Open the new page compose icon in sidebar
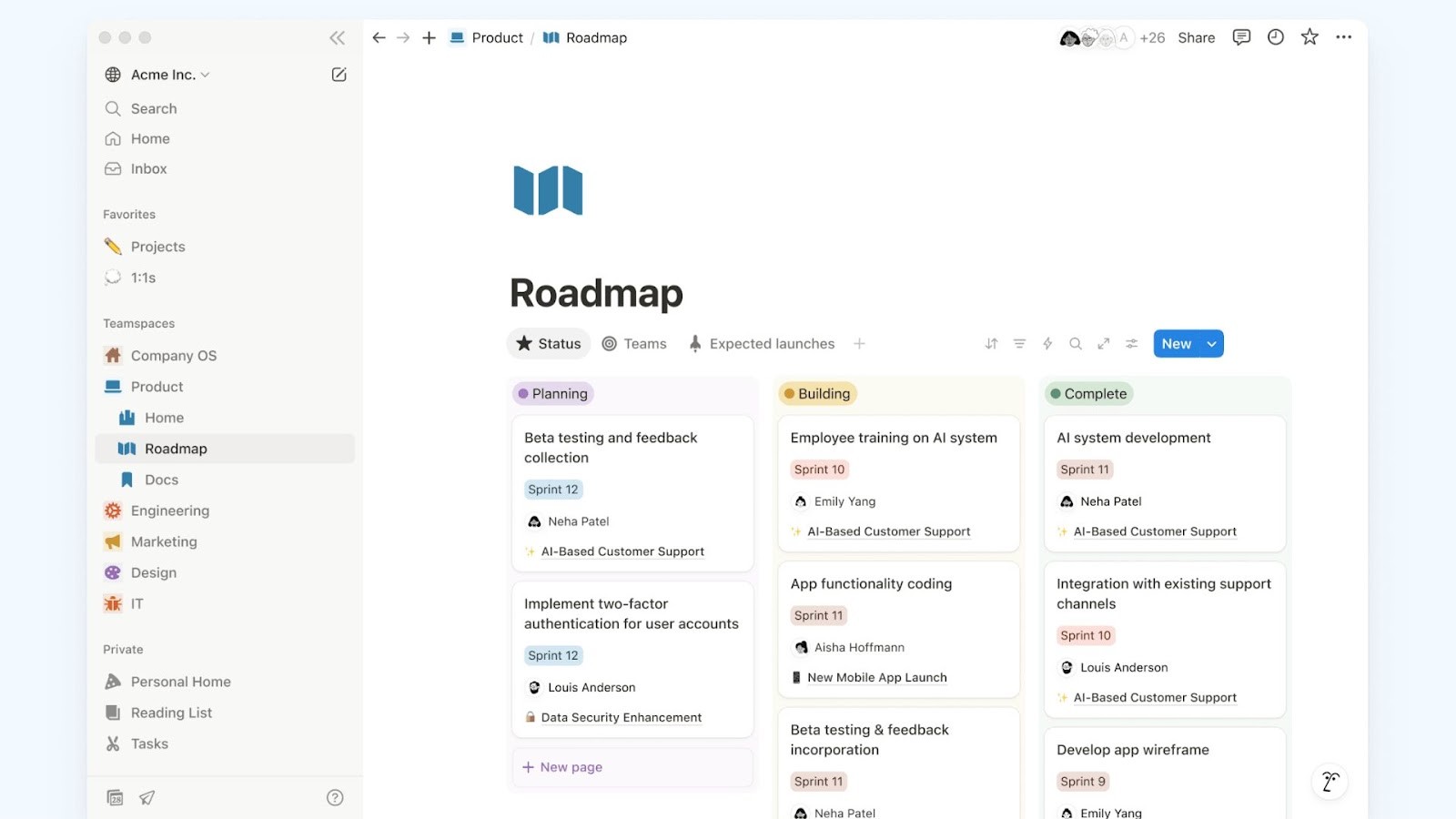Screen dimensions: 1456x819 (x=339, y=75)
